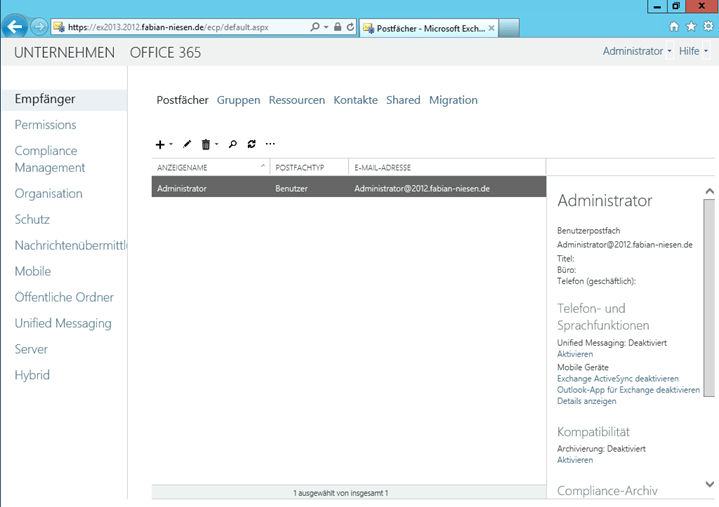Open Organisation in the sidebar
Image resolution: width=719 pixels, height=507 pixels.
(x=49, y=194)
